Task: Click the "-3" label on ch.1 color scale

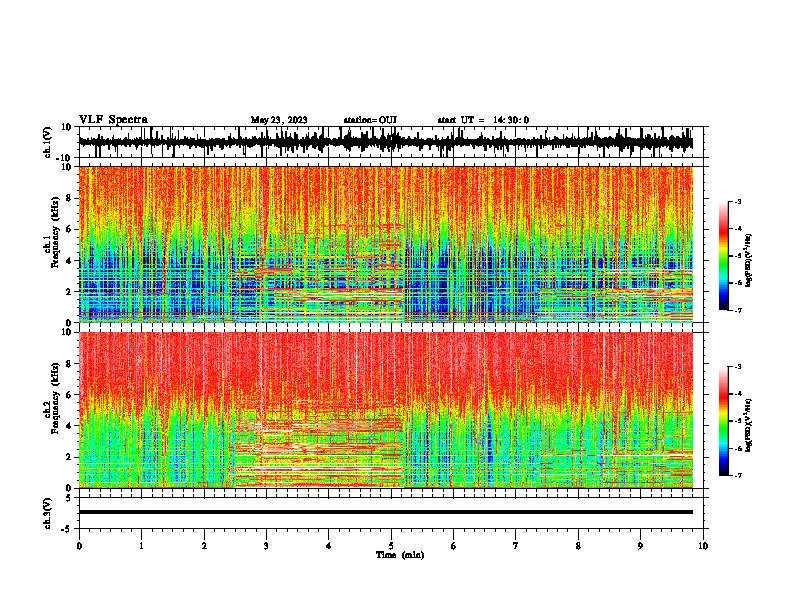Action: pyautogui.click(x=737, y=201)
